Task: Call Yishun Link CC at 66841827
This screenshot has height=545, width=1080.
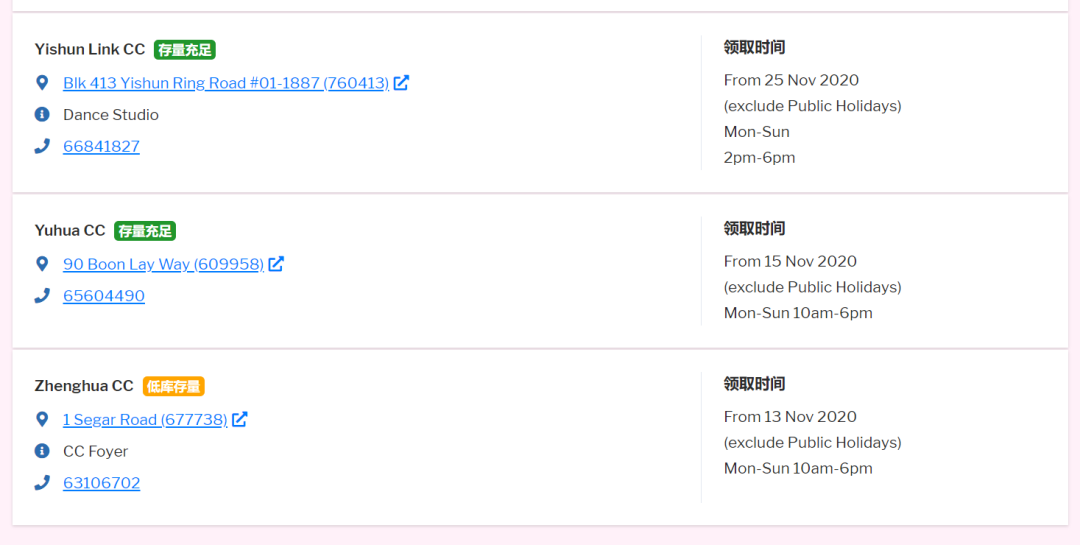Action: pos(101,147)
